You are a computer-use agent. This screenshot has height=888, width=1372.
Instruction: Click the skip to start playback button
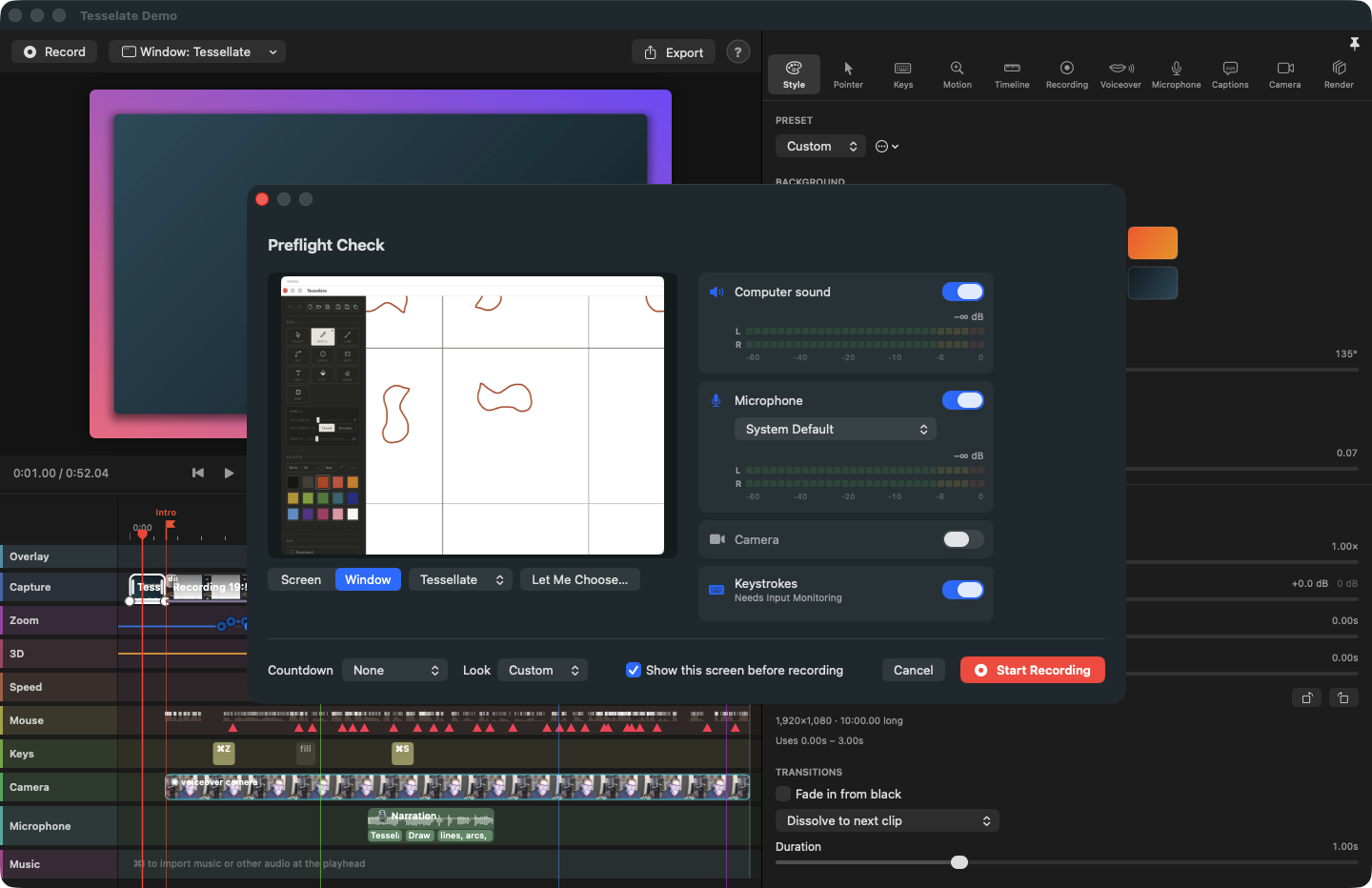click(198, 473)
